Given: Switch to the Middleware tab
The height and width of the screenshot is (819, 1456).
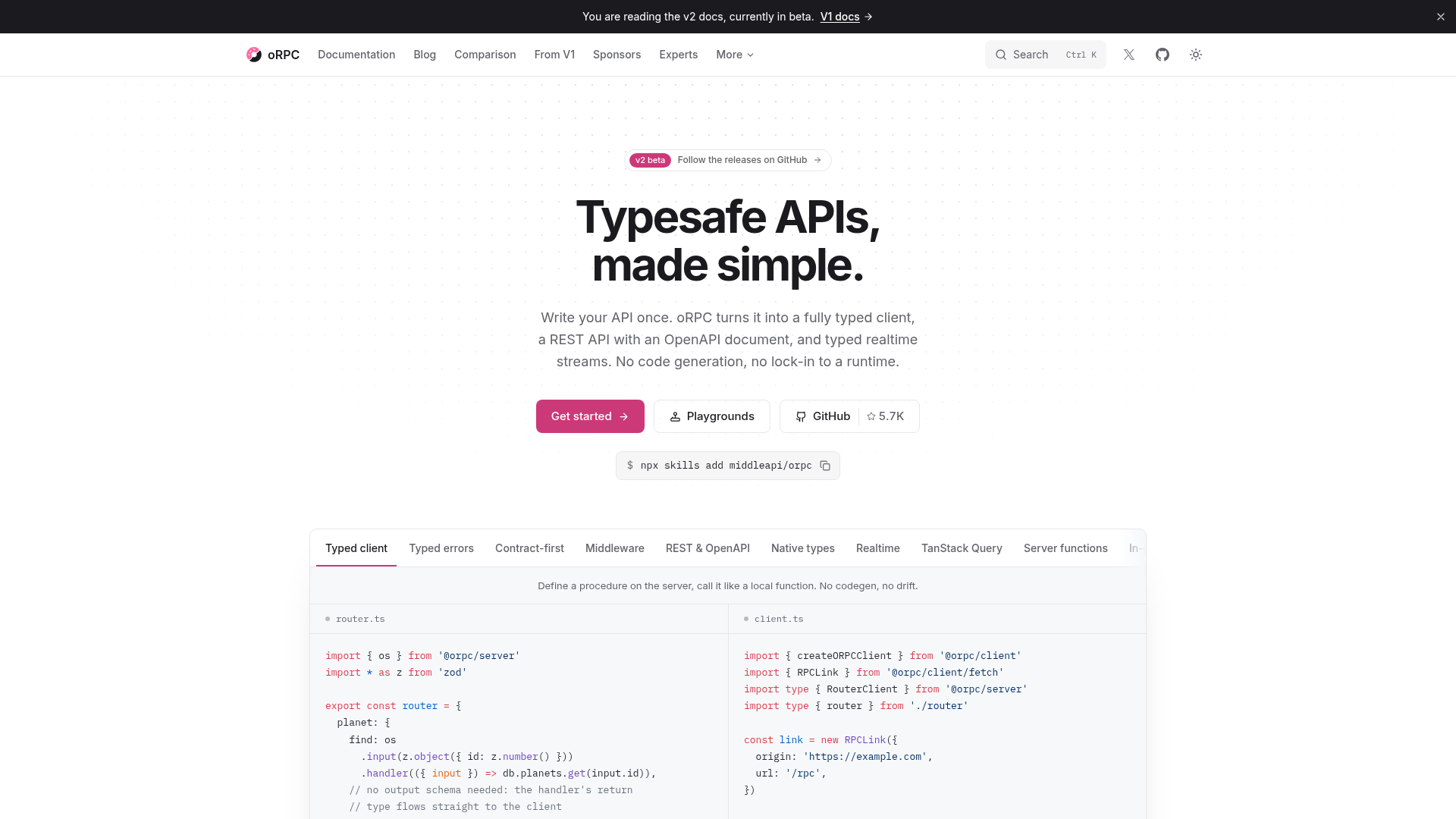Looking at the screenshot, I should pyautogui.click(x=615, y=548).
